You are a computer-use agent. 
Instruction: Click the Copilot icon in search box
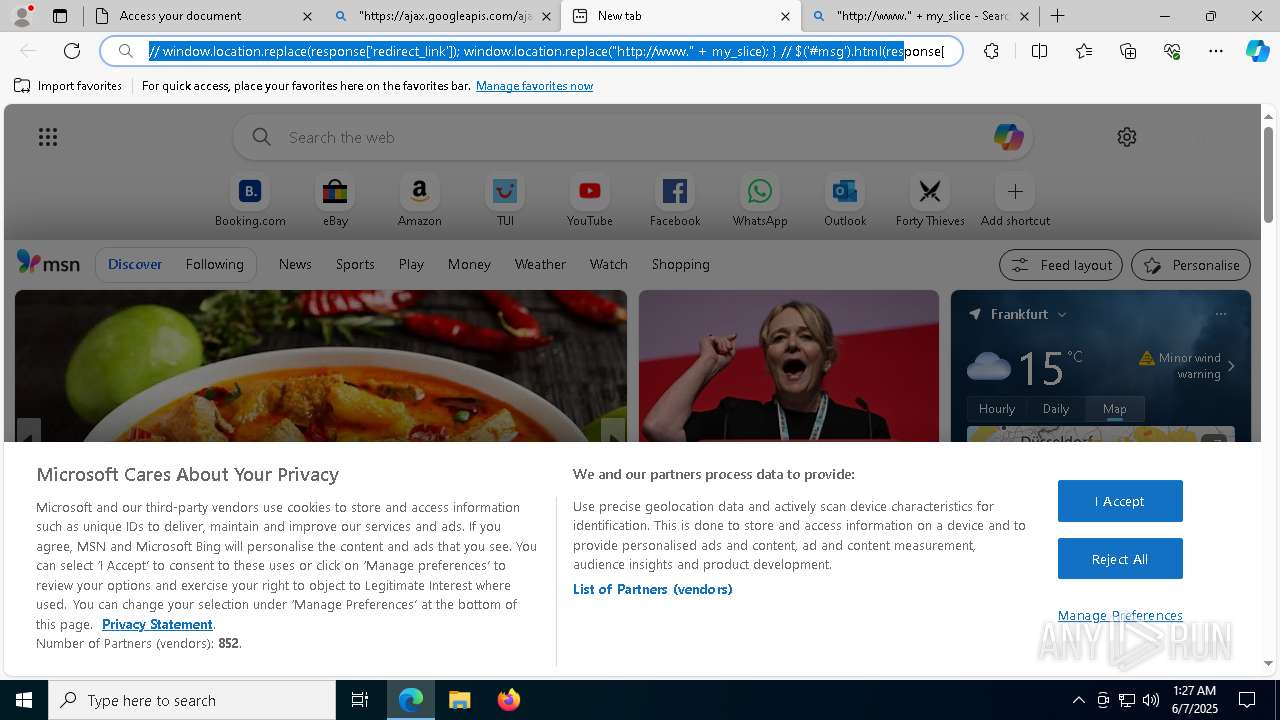[1008, 137]
